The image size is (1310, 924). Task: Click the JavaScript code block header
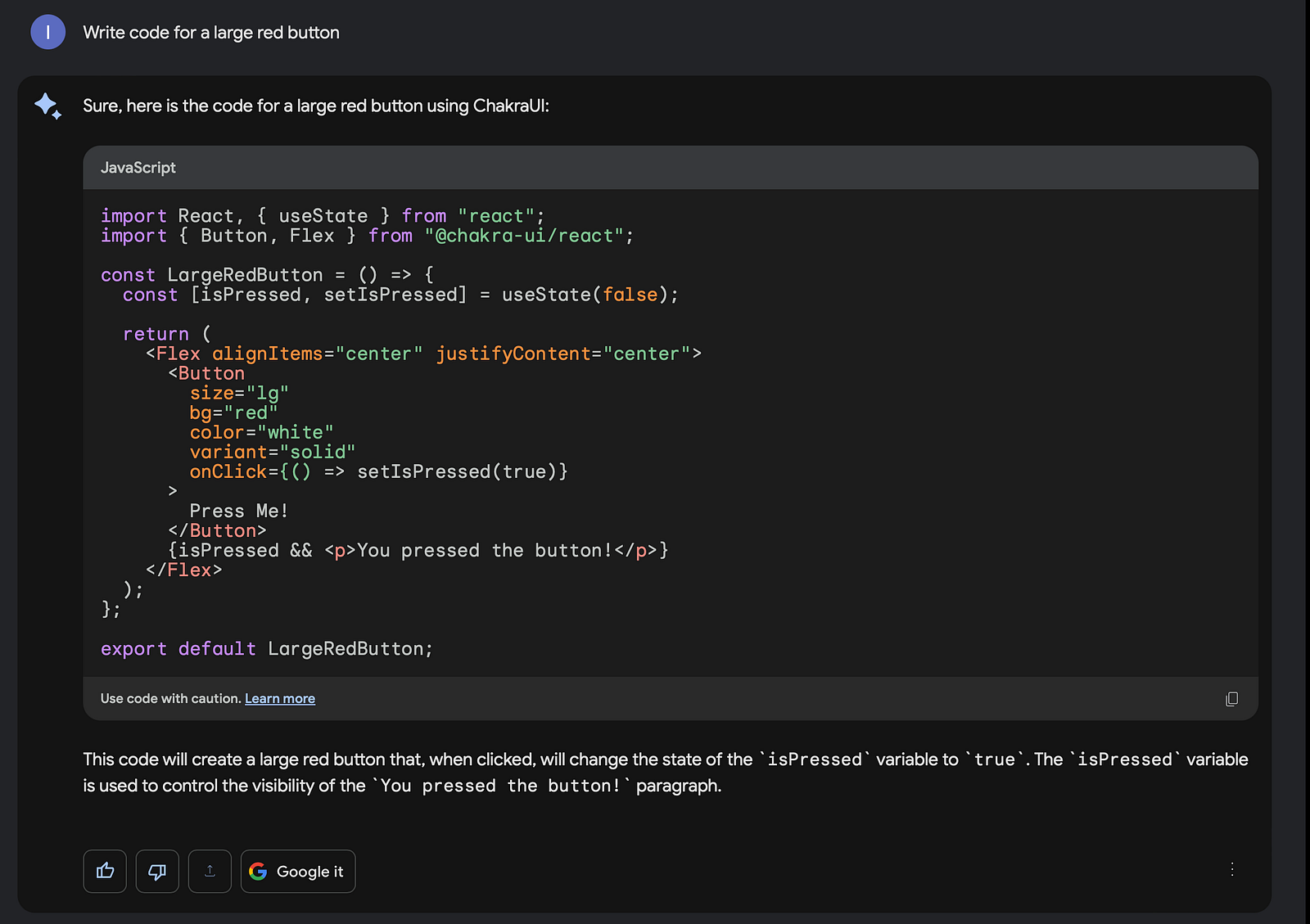coord(671,168)
